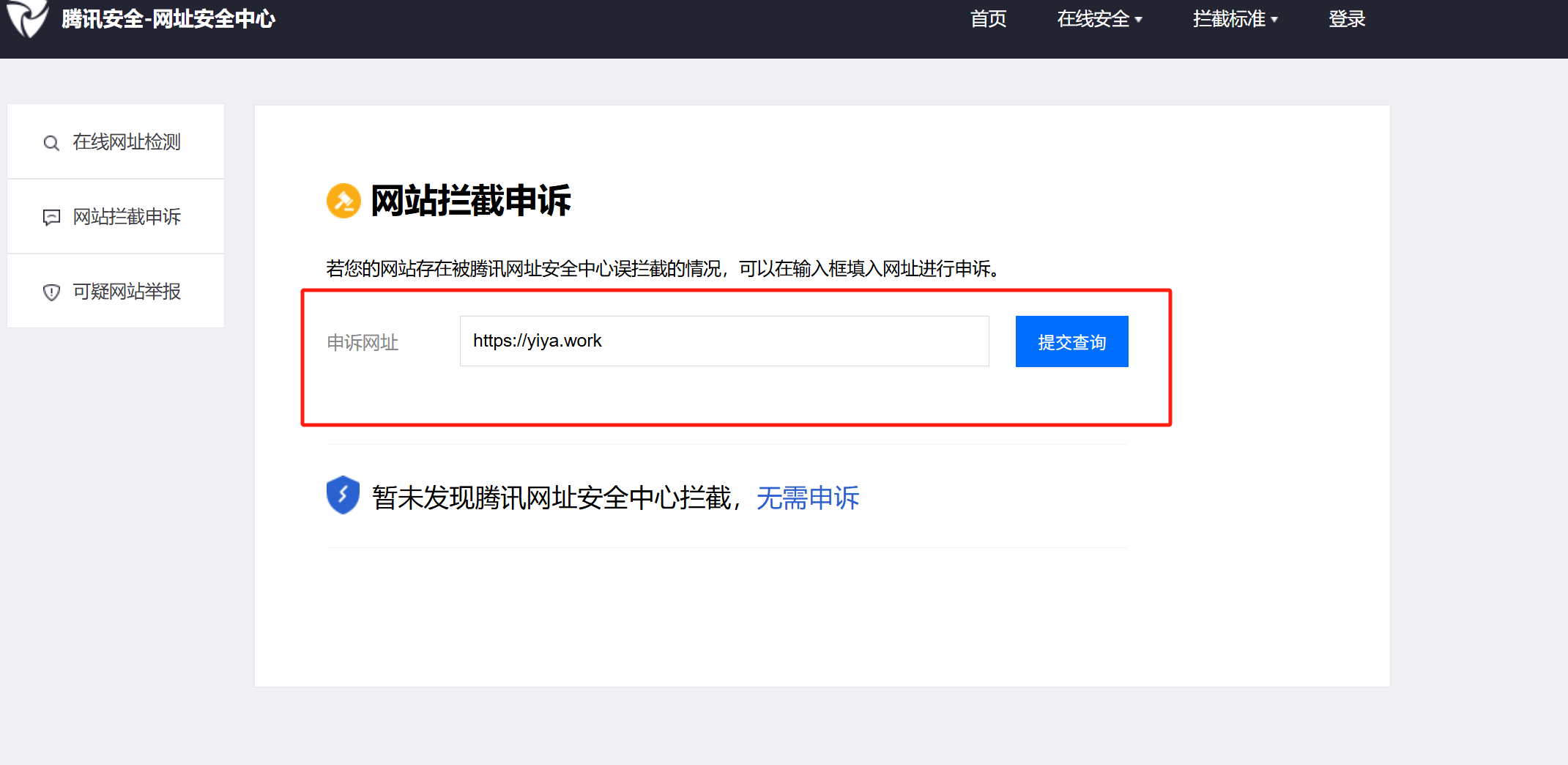Screen dimensions: 1568x765
Task: Click the instruction text starting 若您的网站存在
Action: tap(664, 269)
